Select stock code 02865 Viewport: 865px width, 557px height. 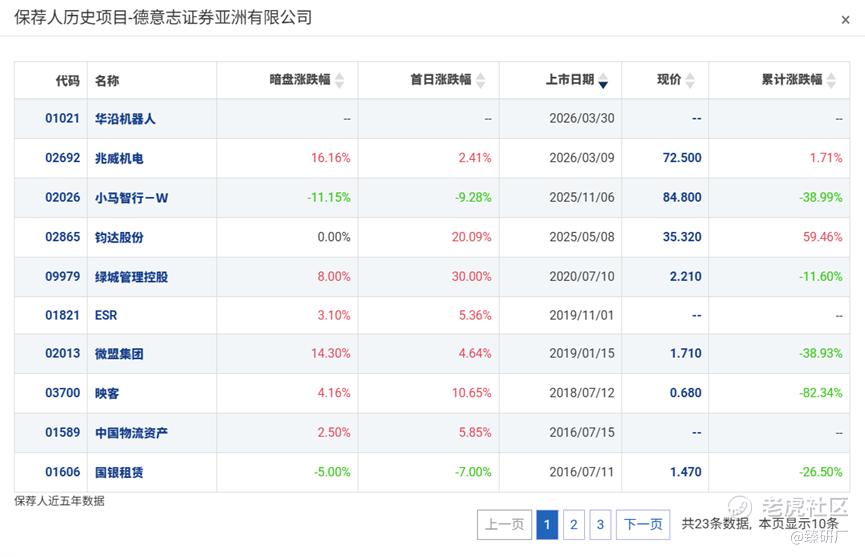pos(62,237)
